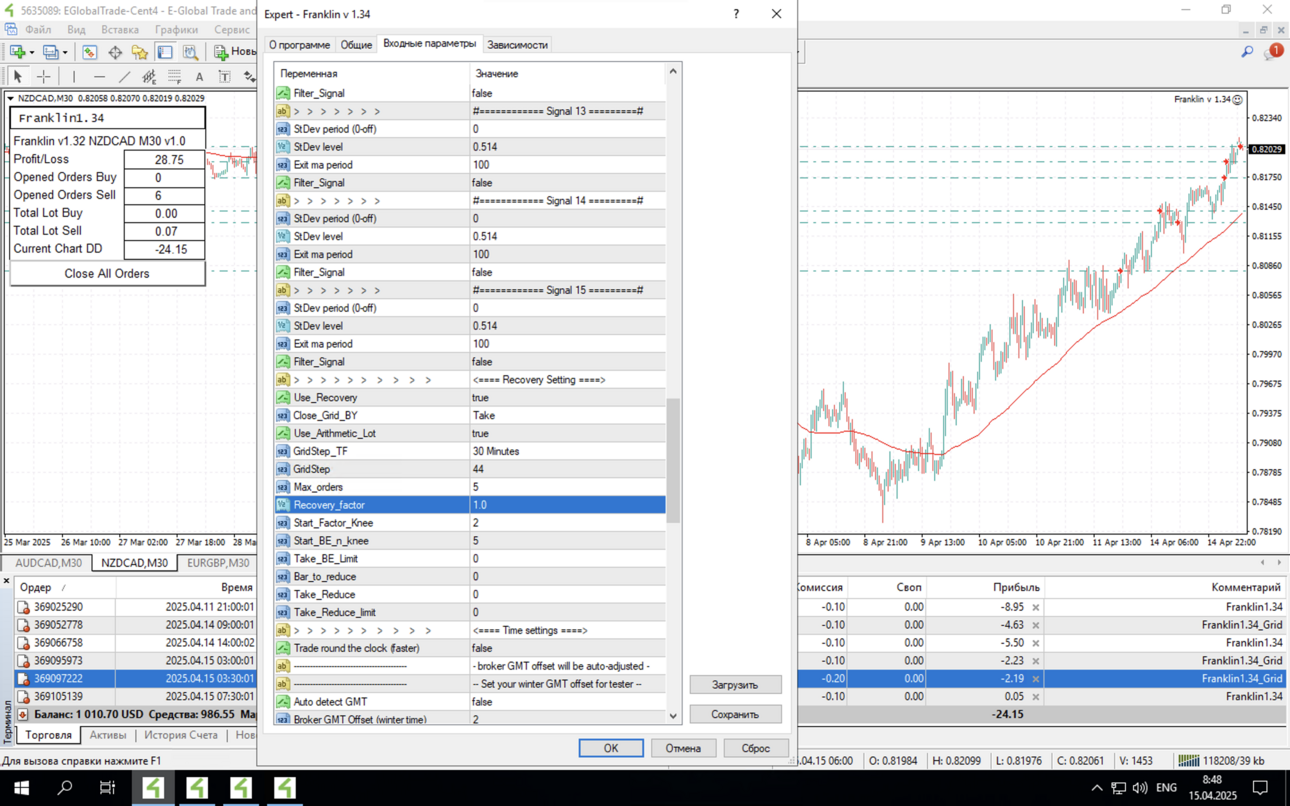Click the Сброс button

755,748
